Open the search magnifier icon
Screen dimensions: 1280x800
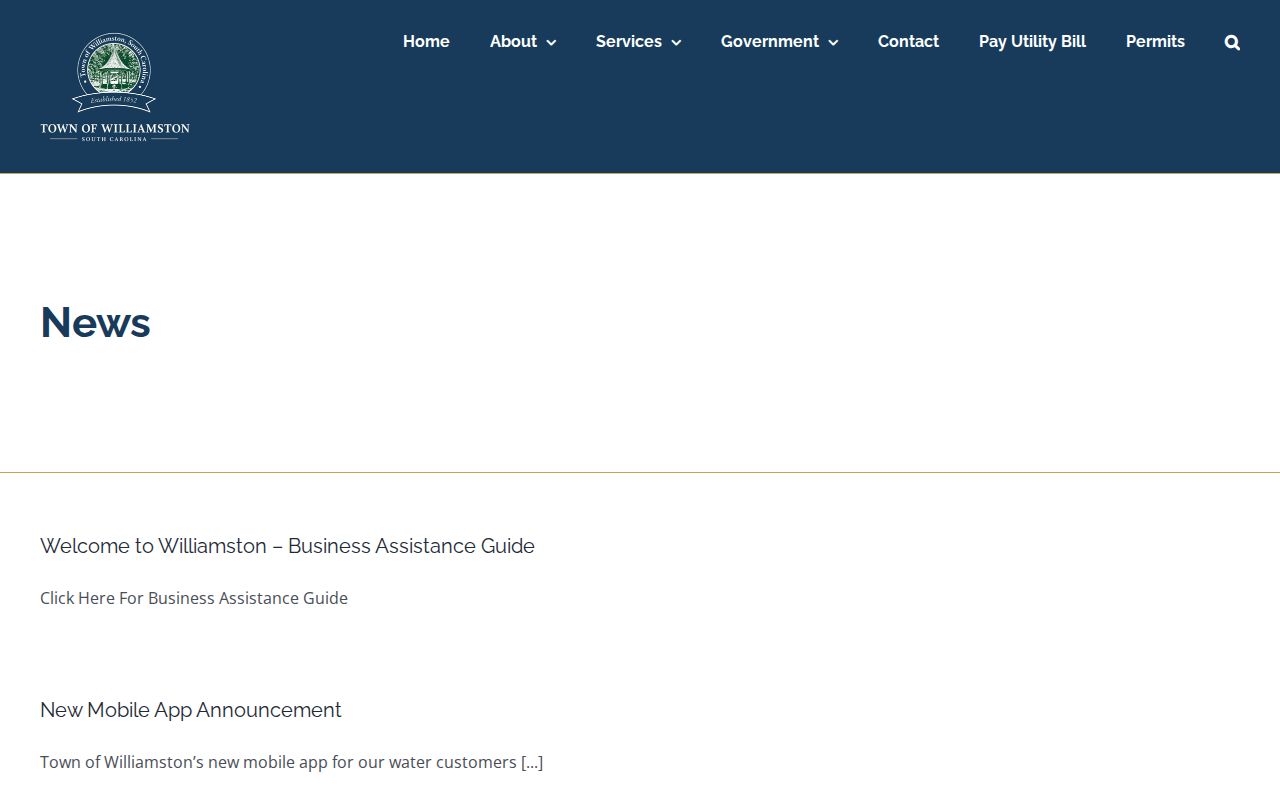(x=1232, y=42)
